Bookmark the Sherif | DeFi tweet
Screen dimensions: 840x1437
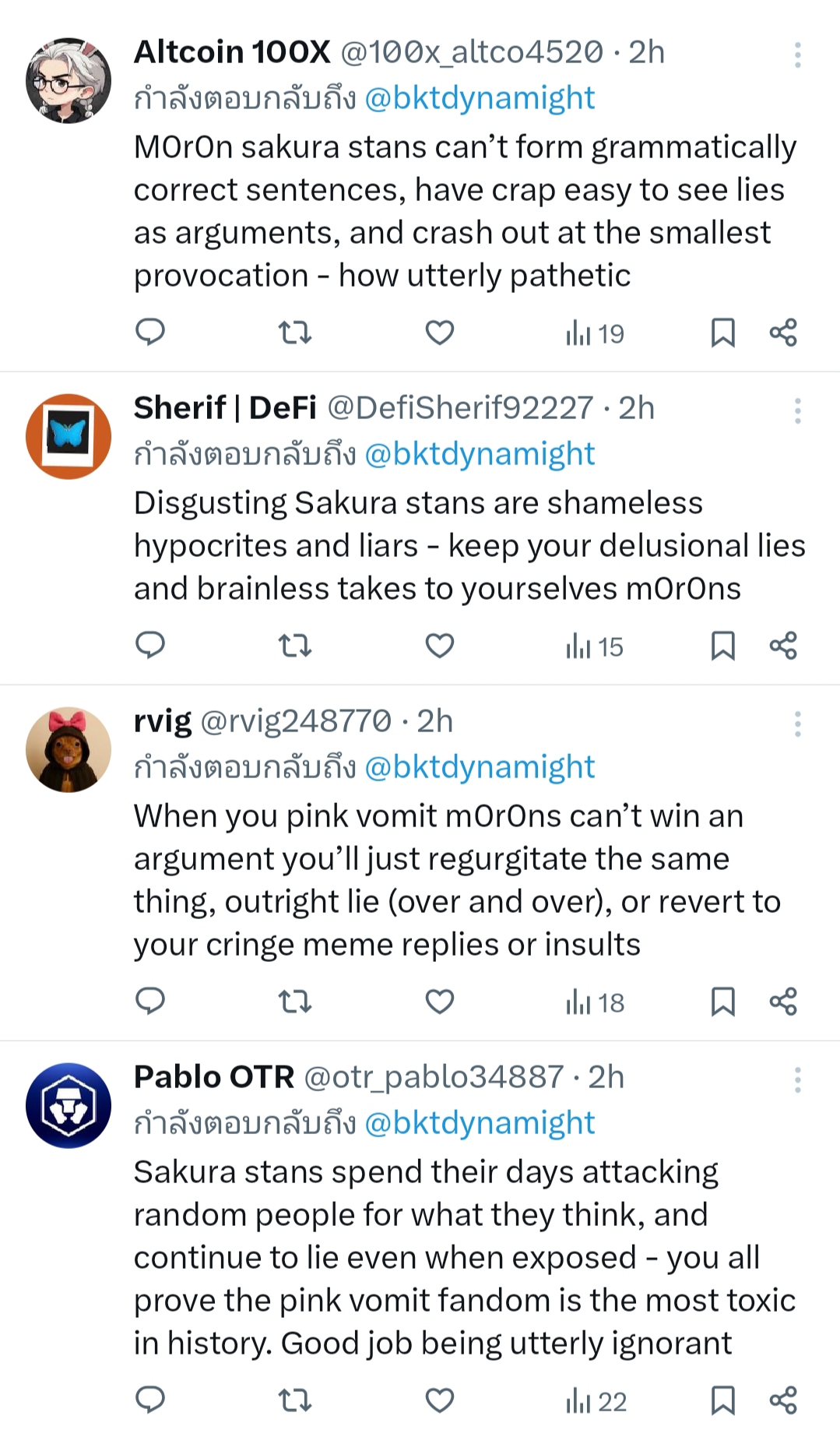722,646
